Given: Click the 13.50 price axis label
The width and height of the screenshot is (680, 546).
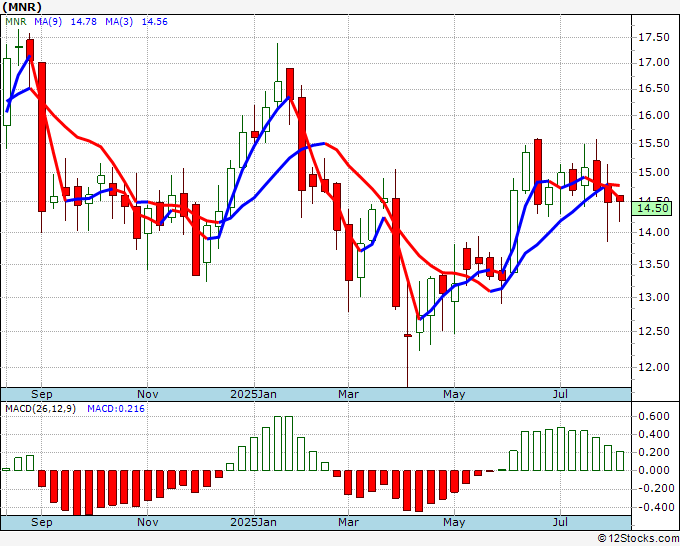Looking at the screenshot, I should click(654, 265).
